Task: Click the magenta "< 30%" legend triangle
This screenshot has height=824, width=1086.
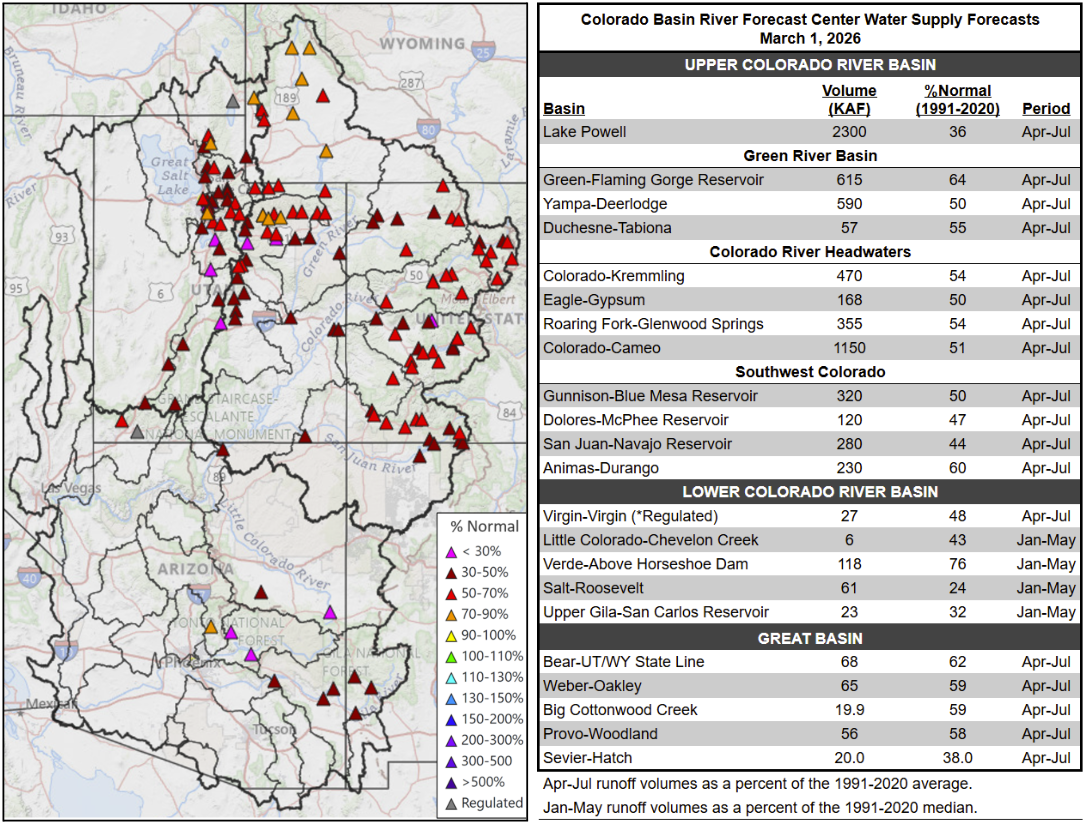Action: click(452, 552)
